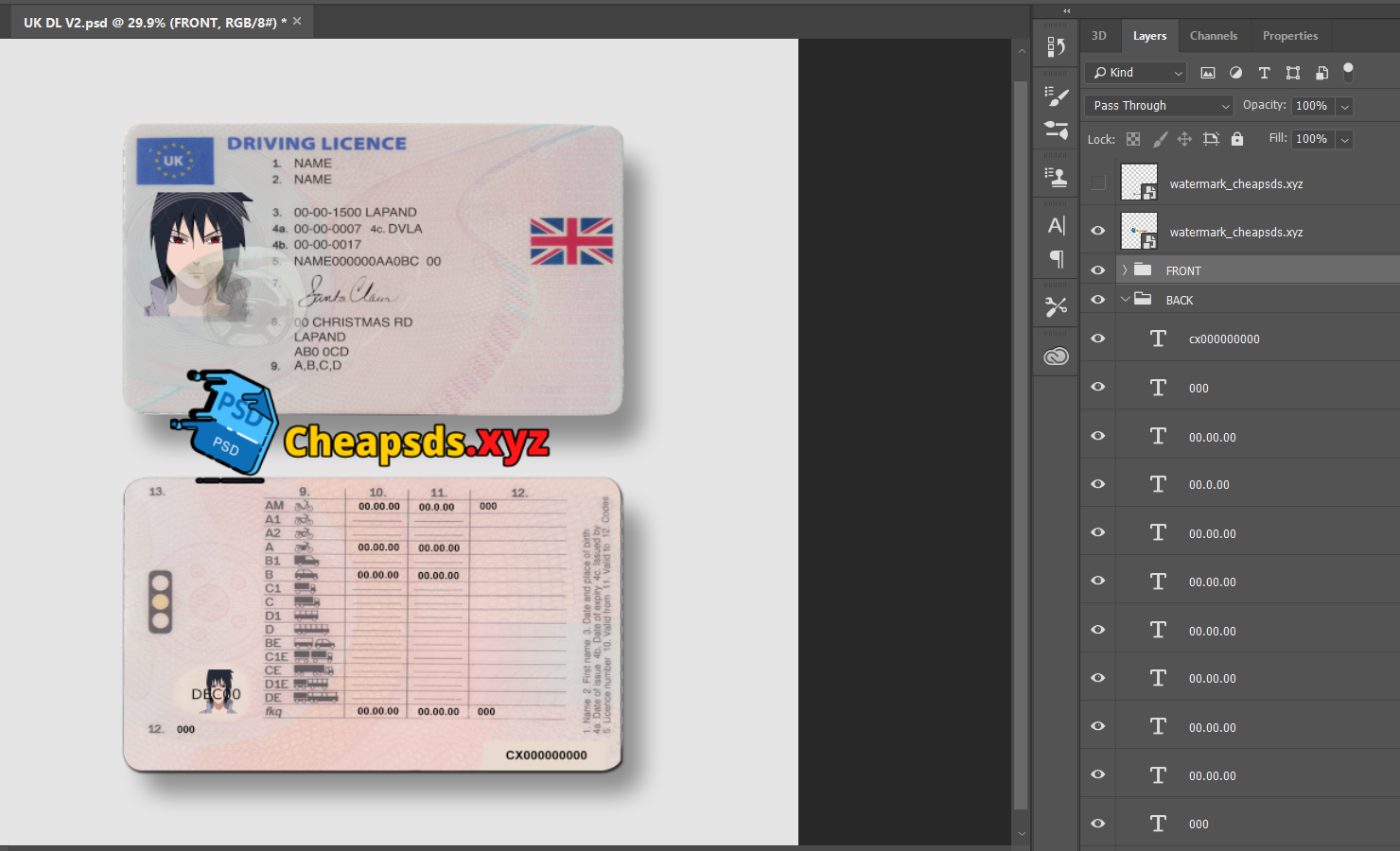Viewport: 1400px width, 851px height.
Task: Open the Creative Cloud Libraries panel icon
Action: click(x=1056, y=356)
